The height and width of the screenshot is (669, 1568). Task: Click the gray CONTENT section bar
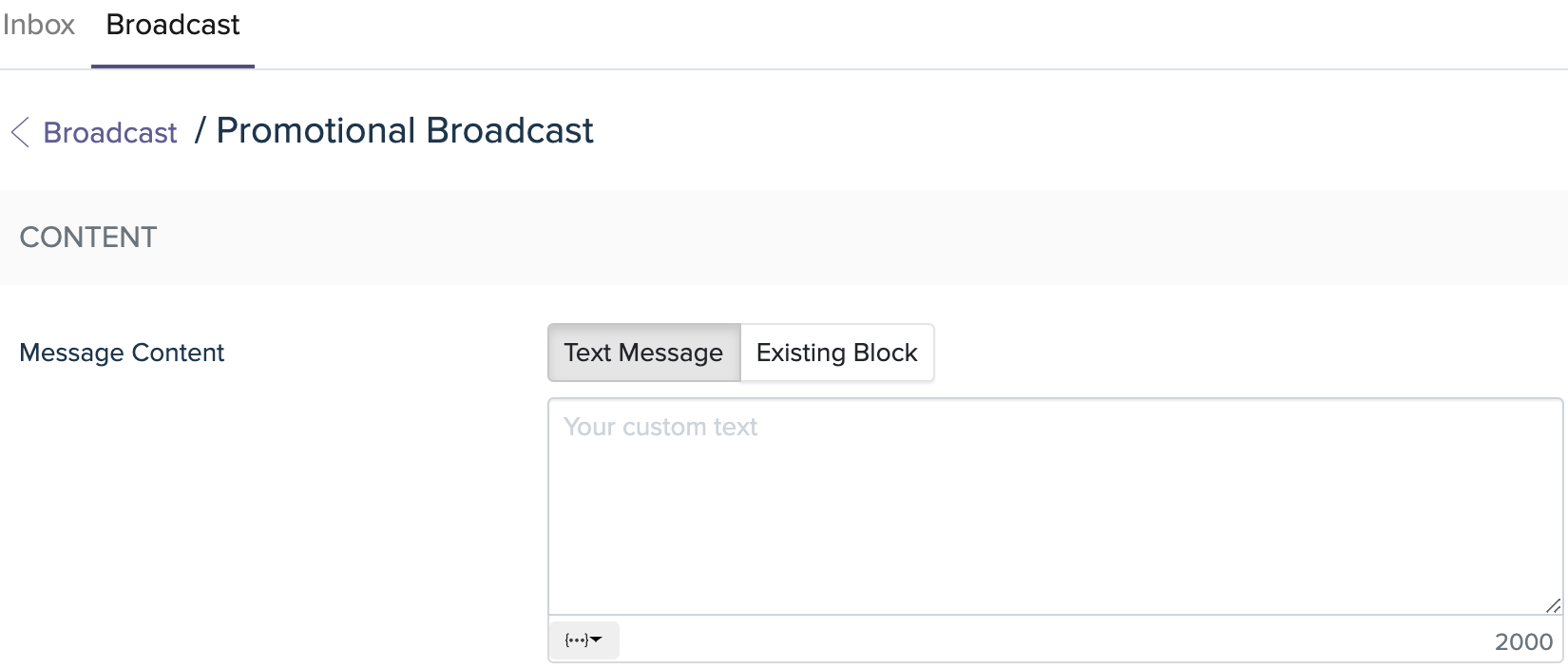[784, 238]
